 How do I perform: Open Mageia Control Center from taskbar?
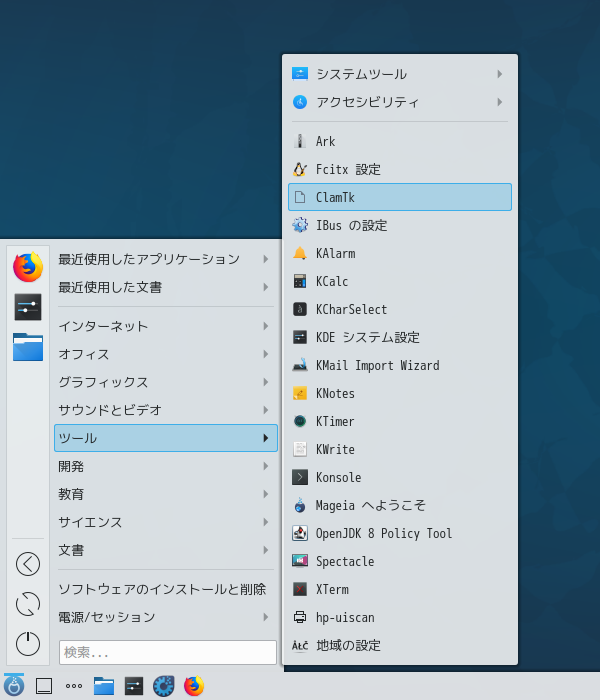pos(164,686)
